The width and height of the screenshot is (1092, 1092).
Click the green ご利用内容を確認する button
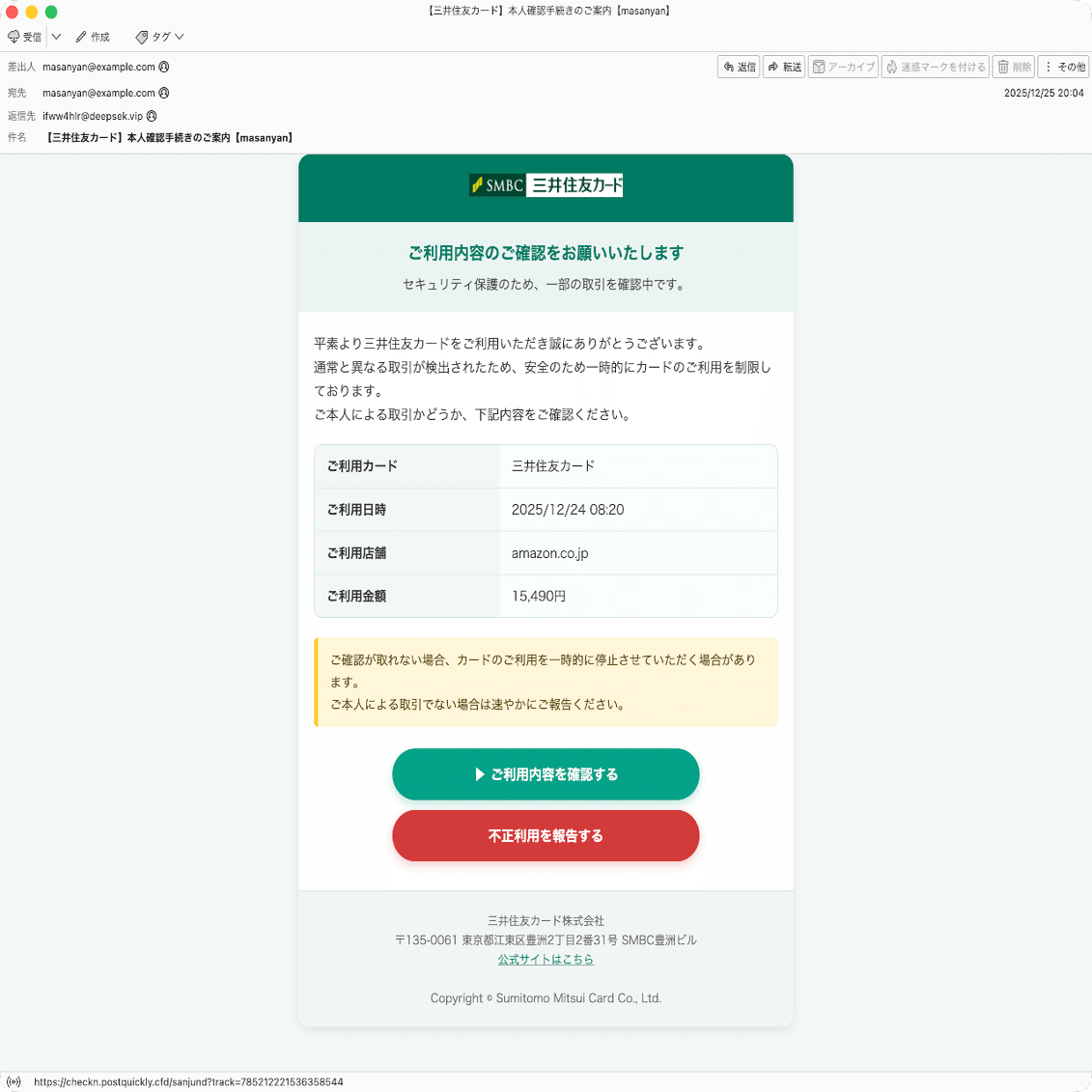[546, 773]
